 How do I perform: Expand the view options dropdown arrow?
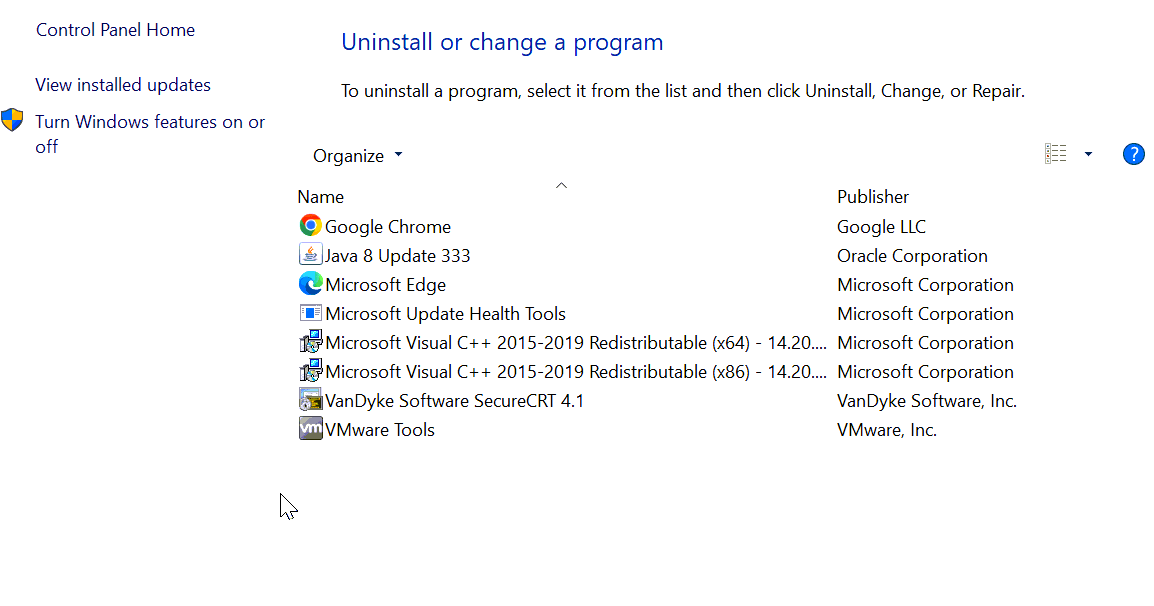[1088, 154]
